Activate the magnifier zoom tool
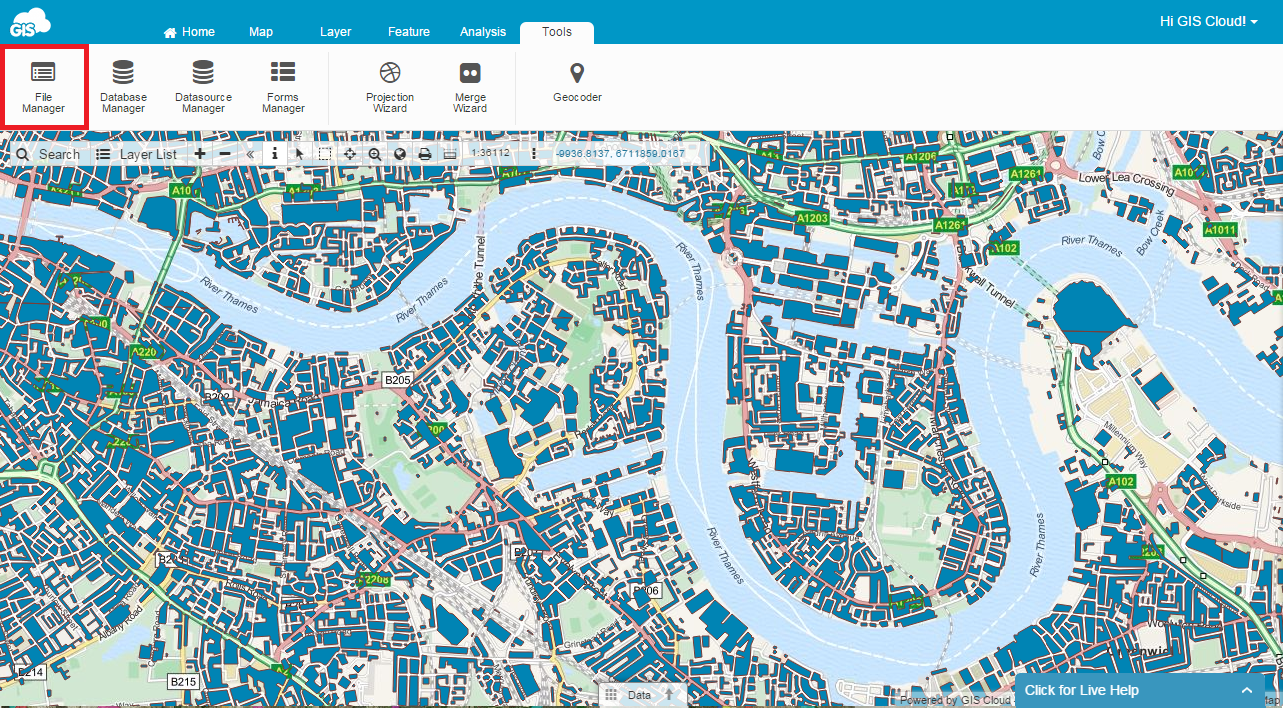This screenshot has height=708, width=1283. point(375,154)
